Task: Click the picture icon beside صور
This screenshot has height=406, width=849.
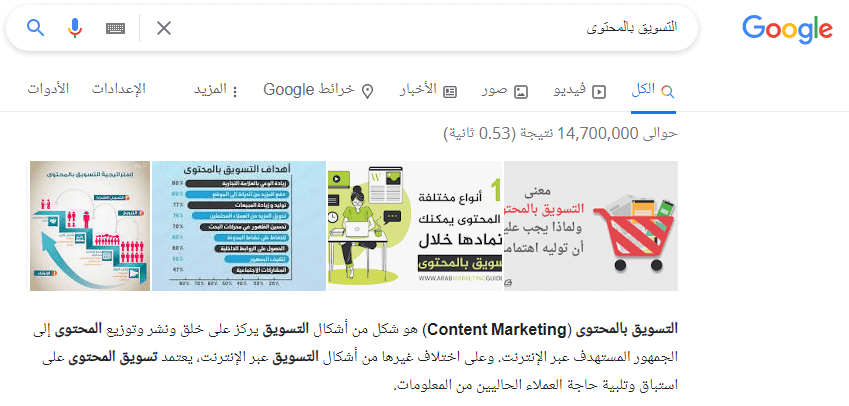Action: pyautogui.click(x=521, y=91)
